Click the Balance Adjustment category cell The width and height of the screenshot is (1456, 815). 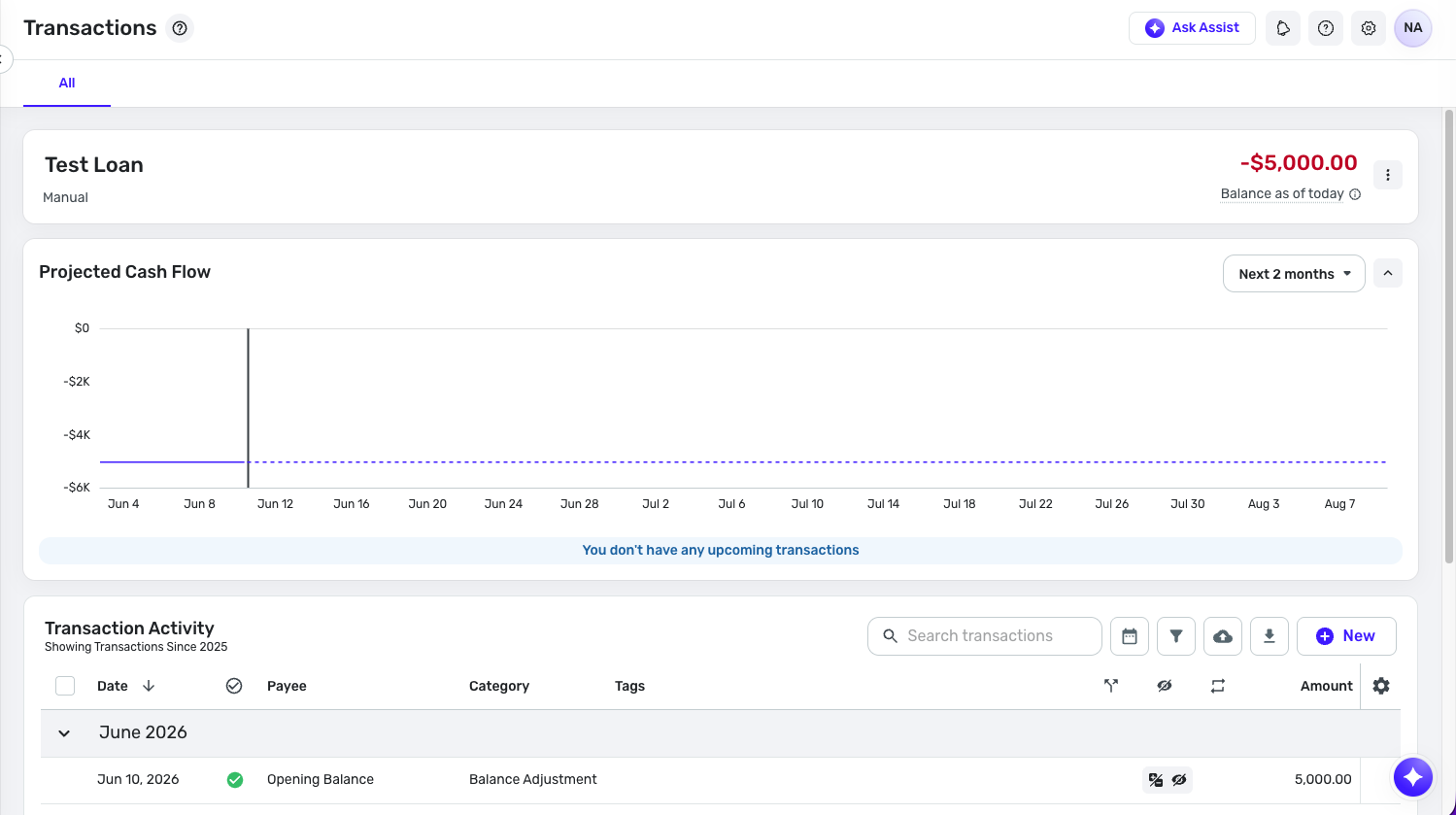[x=533, y=780]
